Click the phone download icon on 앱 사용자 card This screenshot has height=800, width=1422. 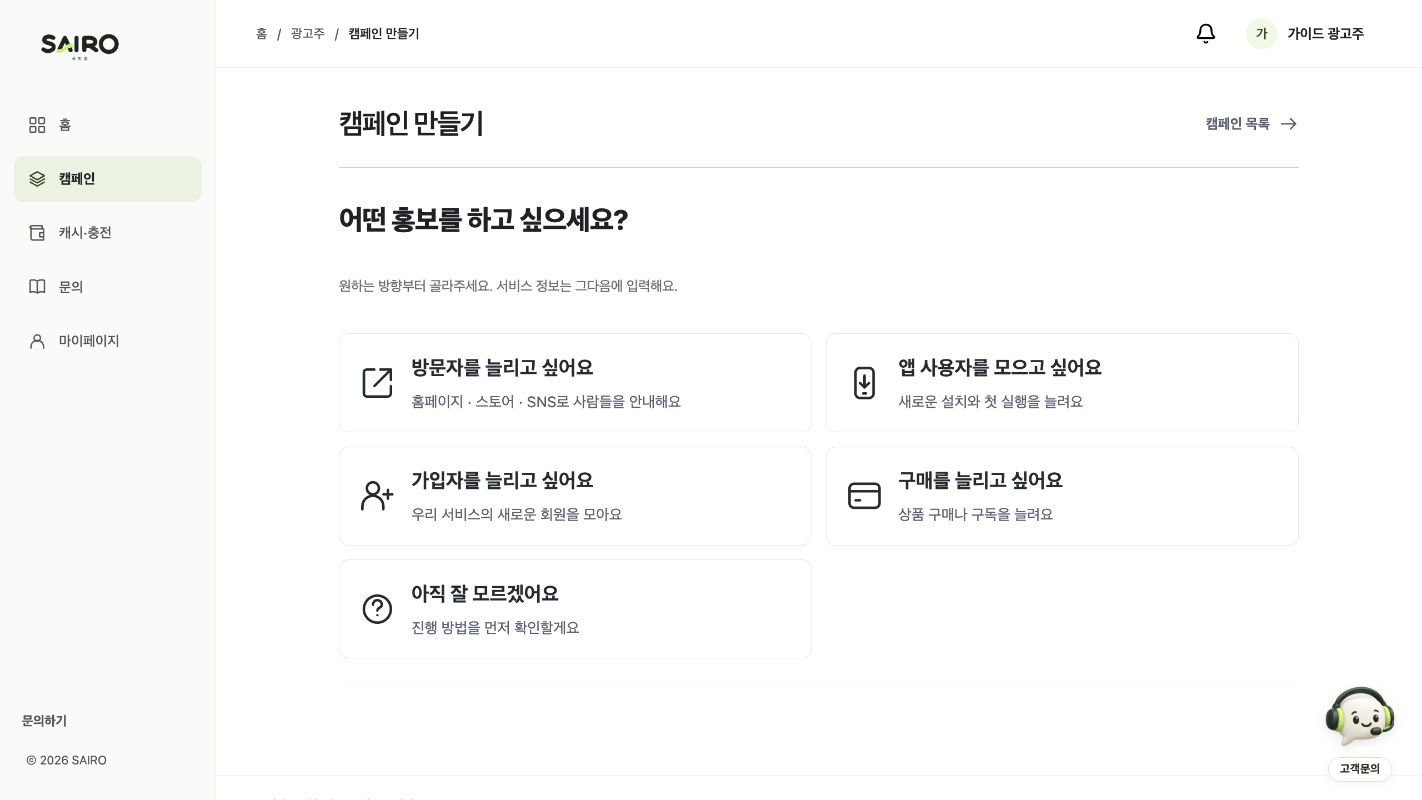(x=864, y=383)
